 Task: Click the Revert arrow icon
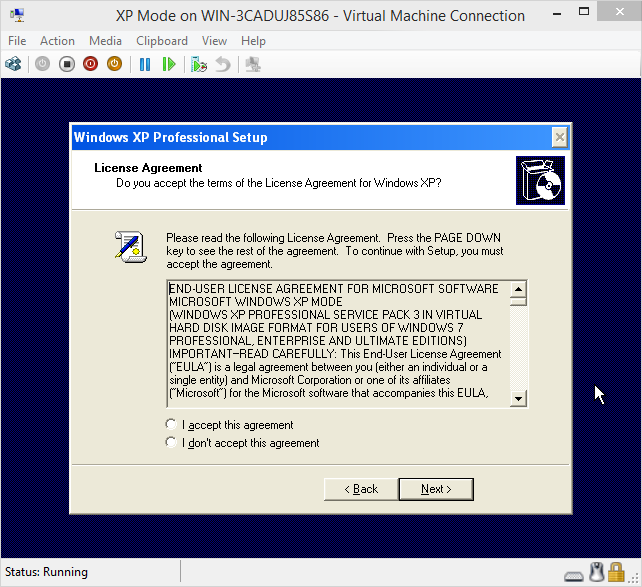(x=223, y=64)
